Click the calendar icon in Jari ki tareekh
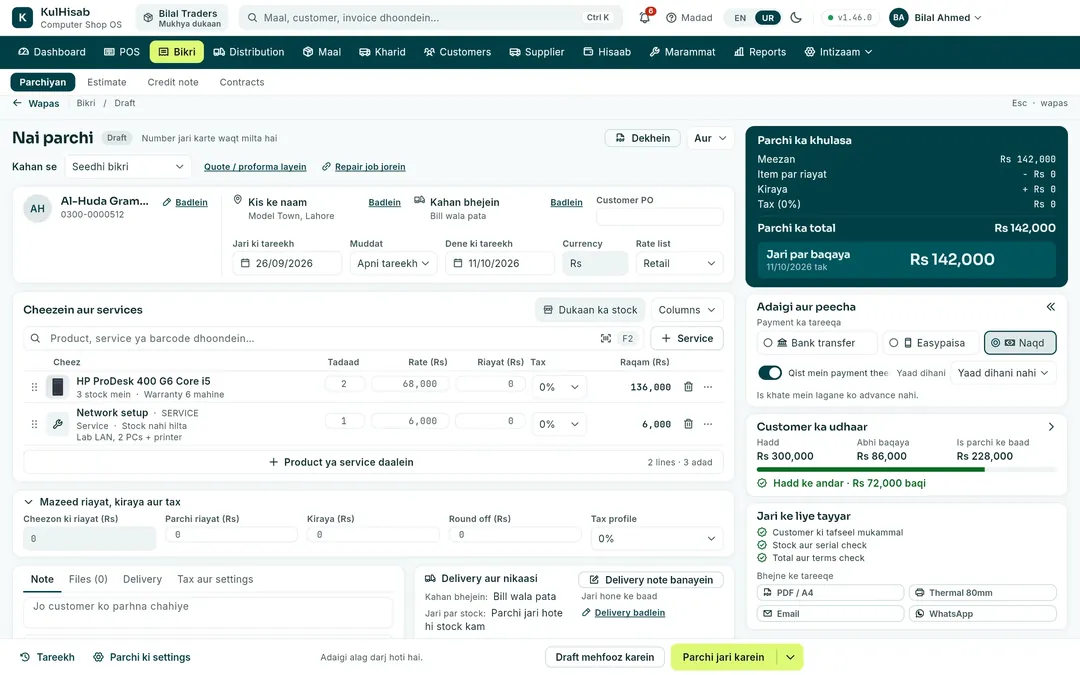 [245, 263]
